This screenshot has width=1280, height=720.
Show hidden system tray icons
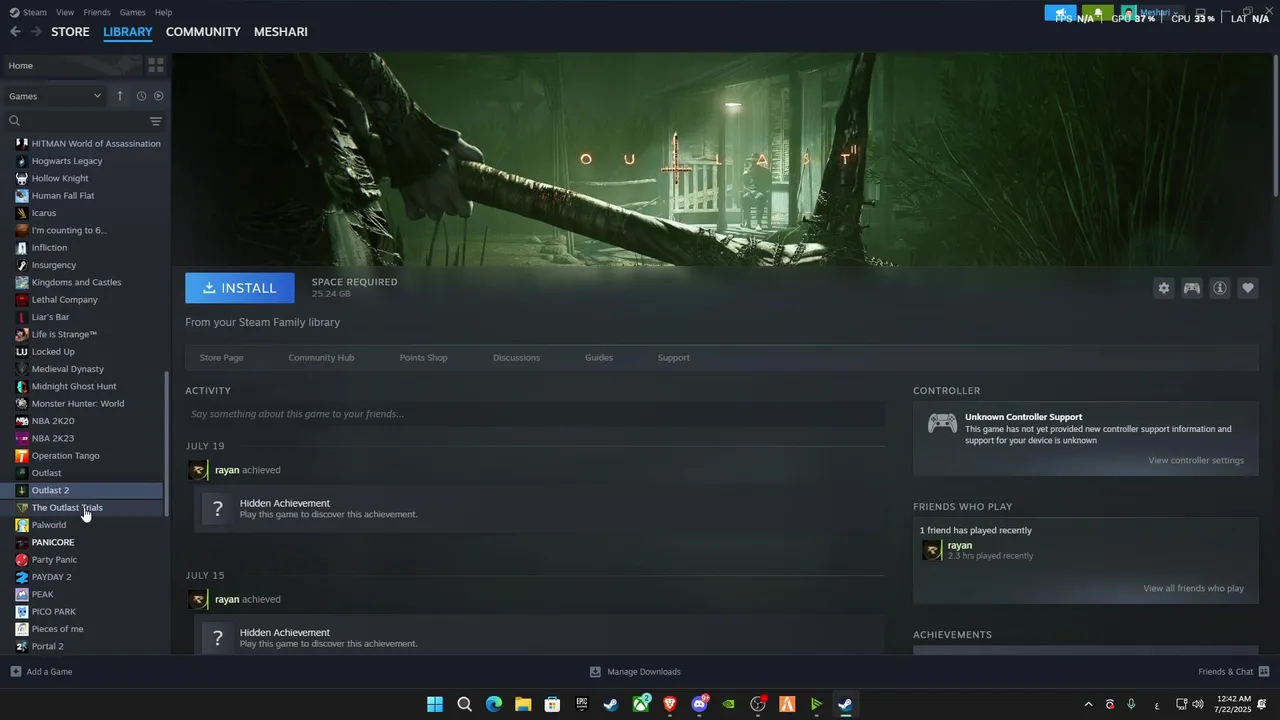[1088, 704]
